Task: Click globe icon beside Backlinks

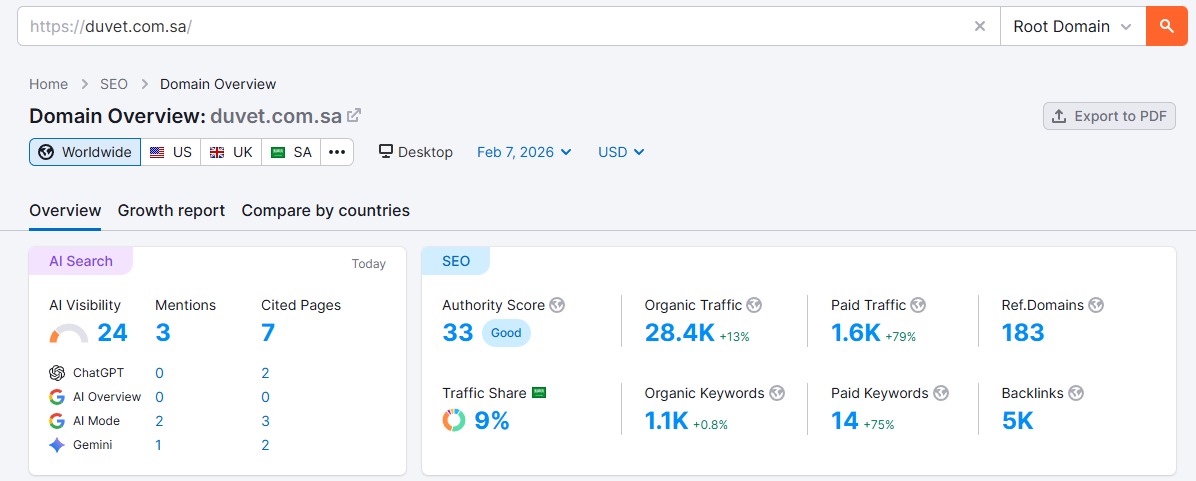Action: [1076, 393]
